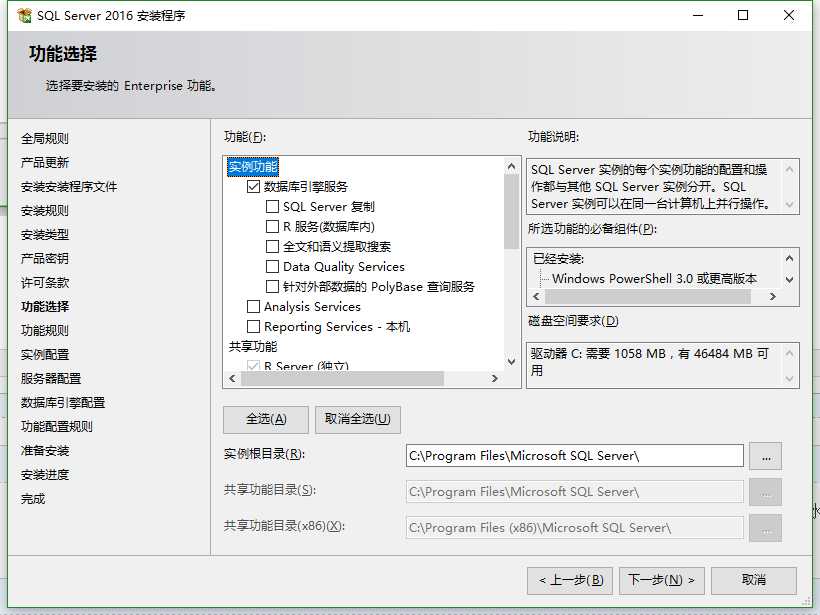Click the 已经安装 prerequisite heading
Viewport: 820px width, 615px height.
[x=558, y=259]
